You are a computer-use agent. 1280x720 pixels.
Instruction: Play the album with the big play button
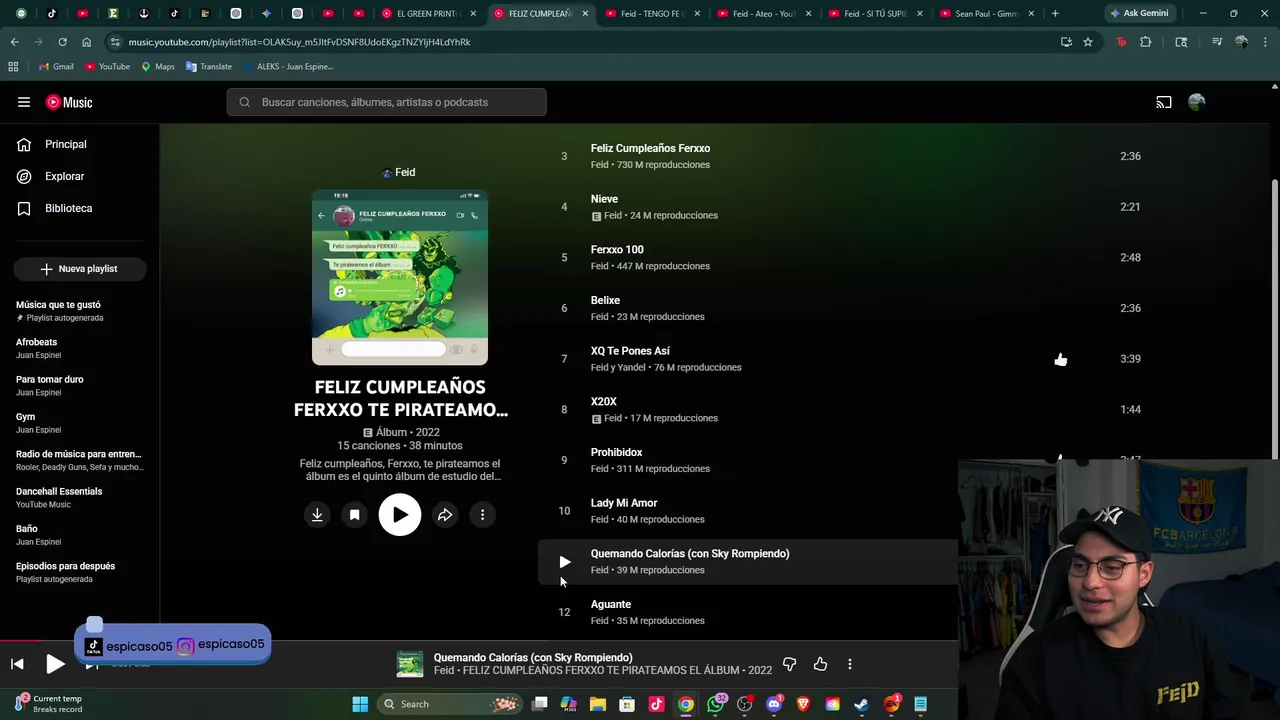400,515
